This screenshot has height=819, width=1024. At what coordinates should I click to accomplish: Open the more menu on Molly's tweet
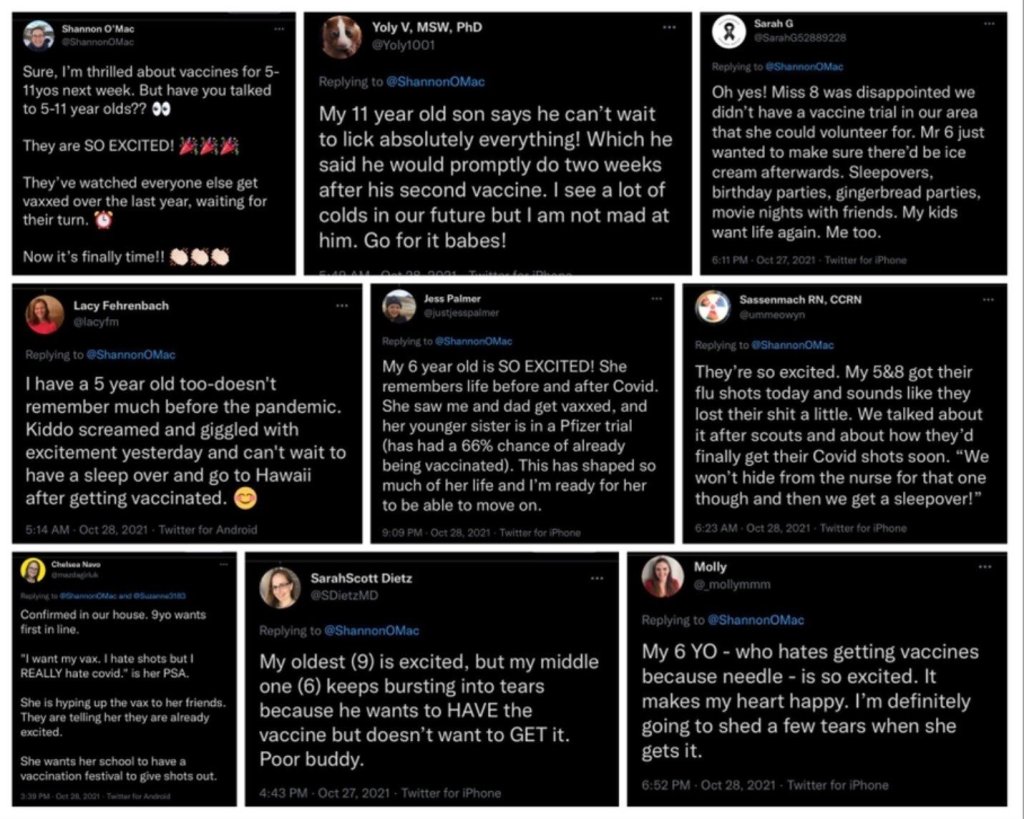click(x=987, y=568)
